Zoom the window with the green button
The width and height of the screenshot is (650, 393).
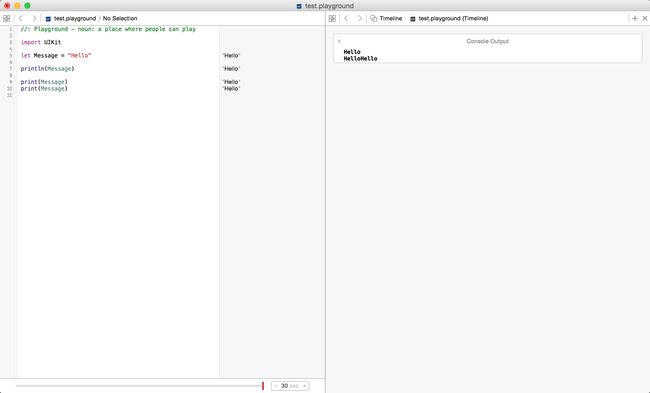pos(27,6)
